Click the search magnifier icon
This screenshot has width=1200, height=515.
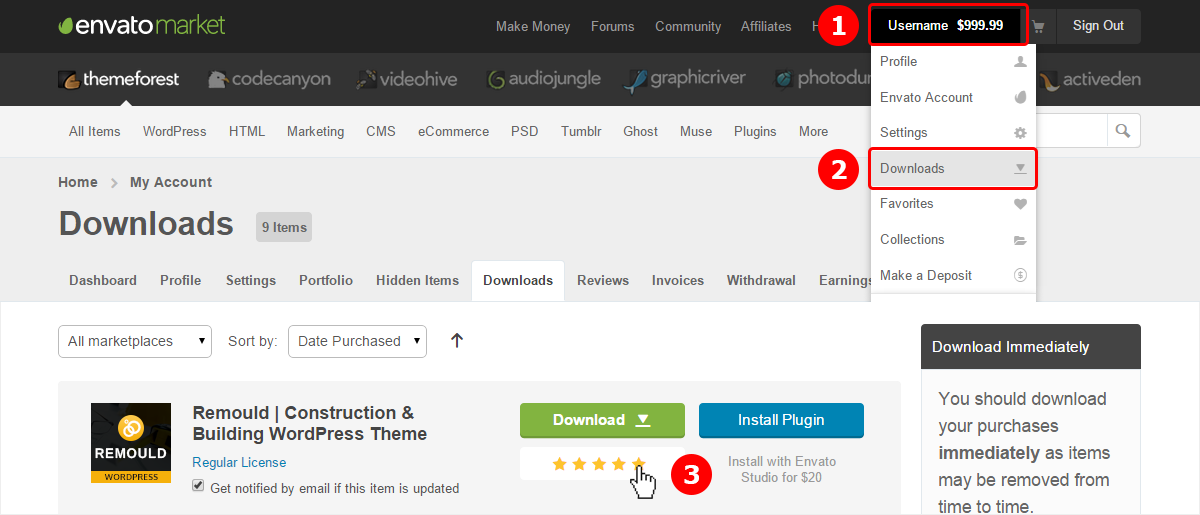click(x=1123, y=131)
